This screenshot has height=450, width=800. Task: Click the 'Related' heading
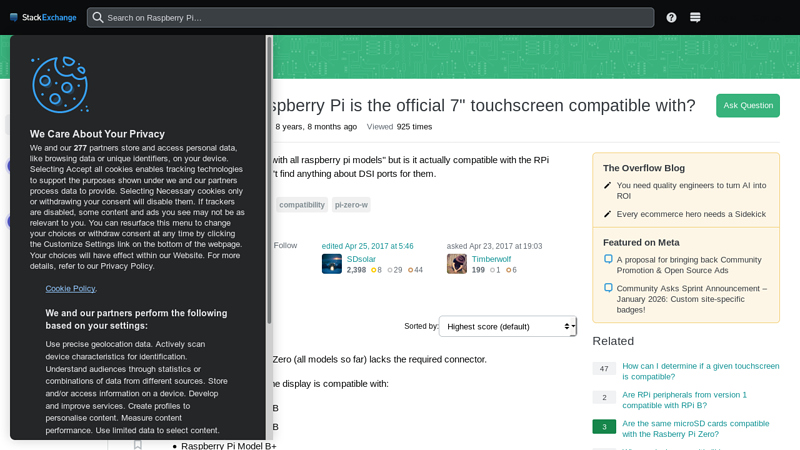[x=613, y=341]
